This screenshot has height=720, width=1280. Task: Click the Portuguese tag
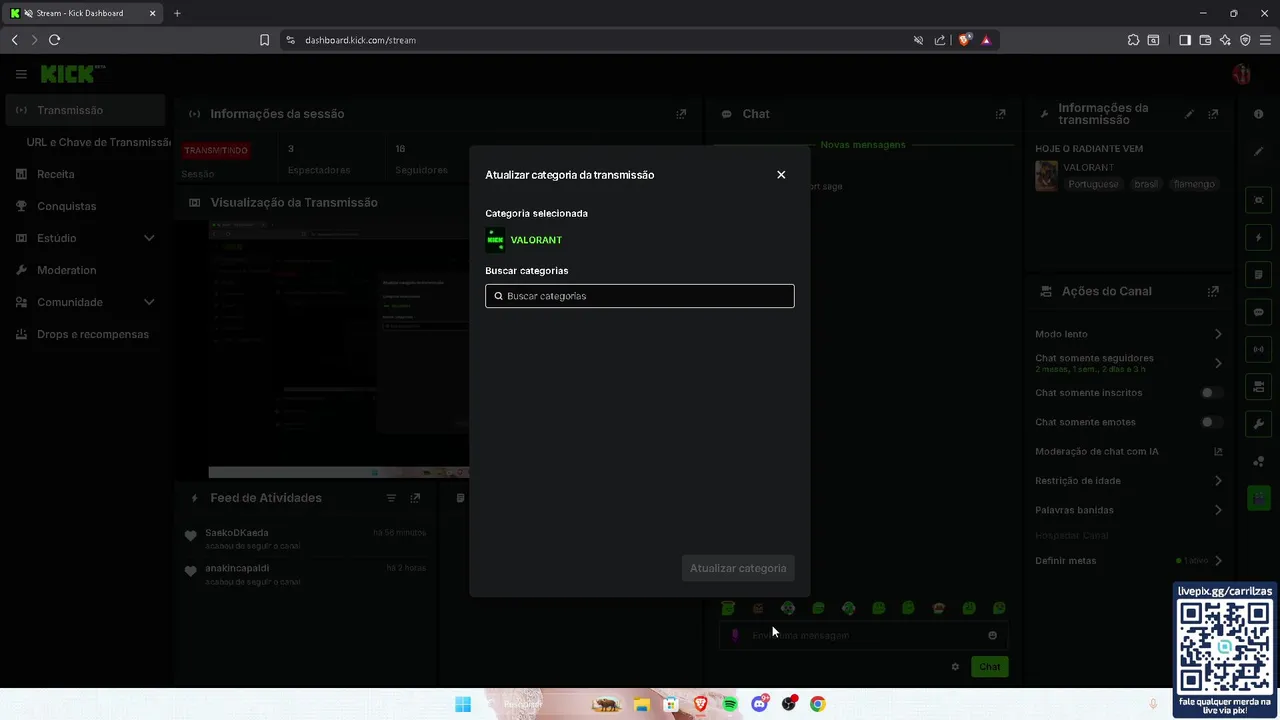(x=1094, y=184)
